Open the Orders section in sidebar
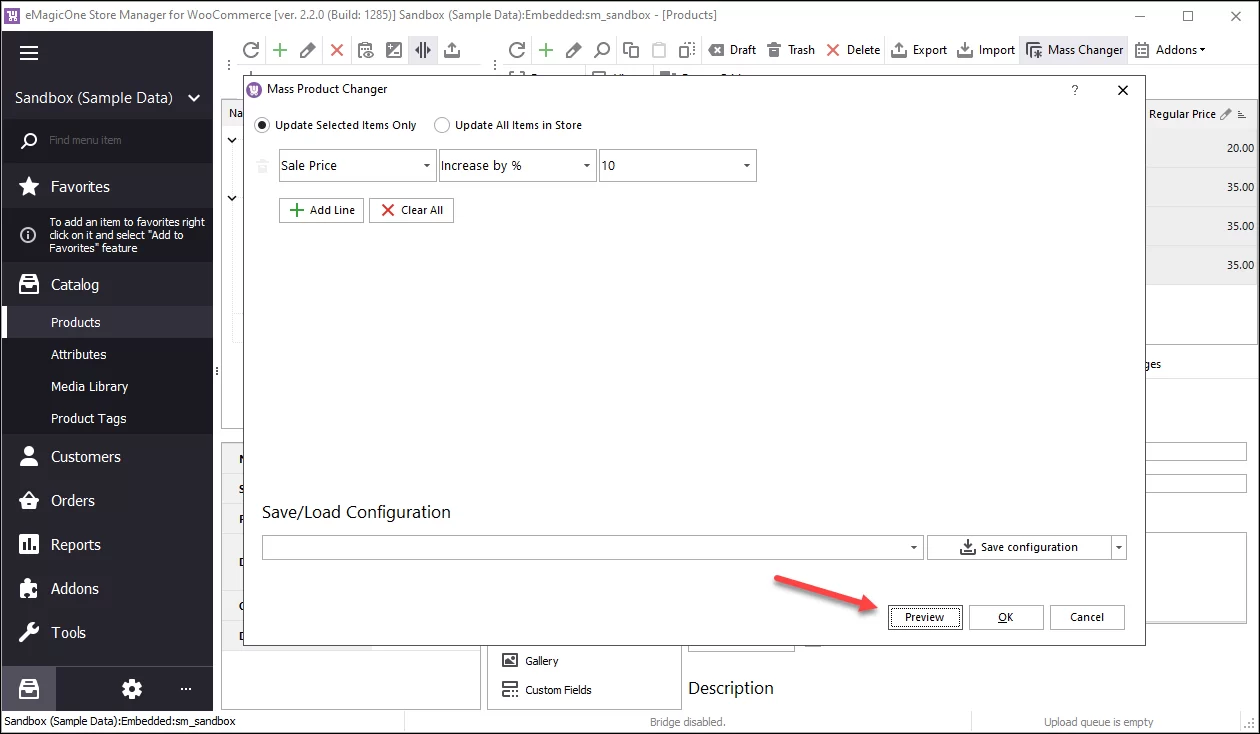 (73, 500)
